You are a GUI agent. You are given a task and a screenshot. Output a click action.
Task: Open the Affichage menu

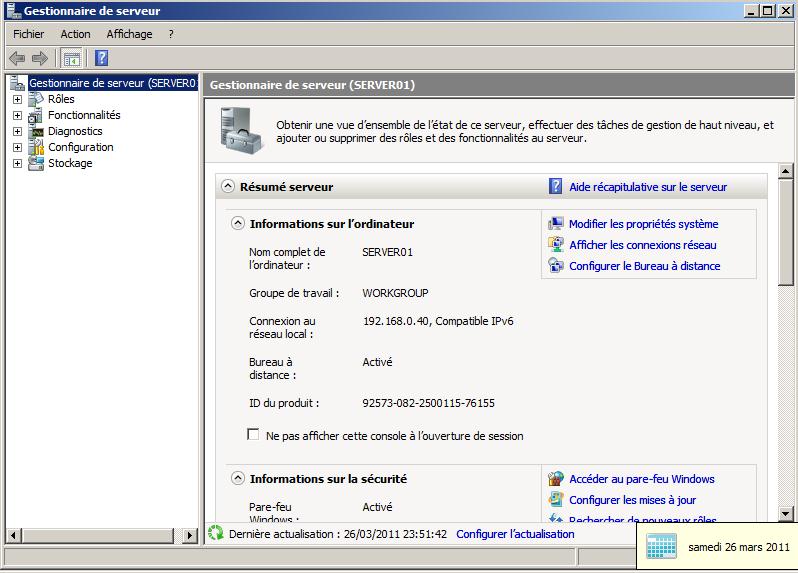[129, 34]
